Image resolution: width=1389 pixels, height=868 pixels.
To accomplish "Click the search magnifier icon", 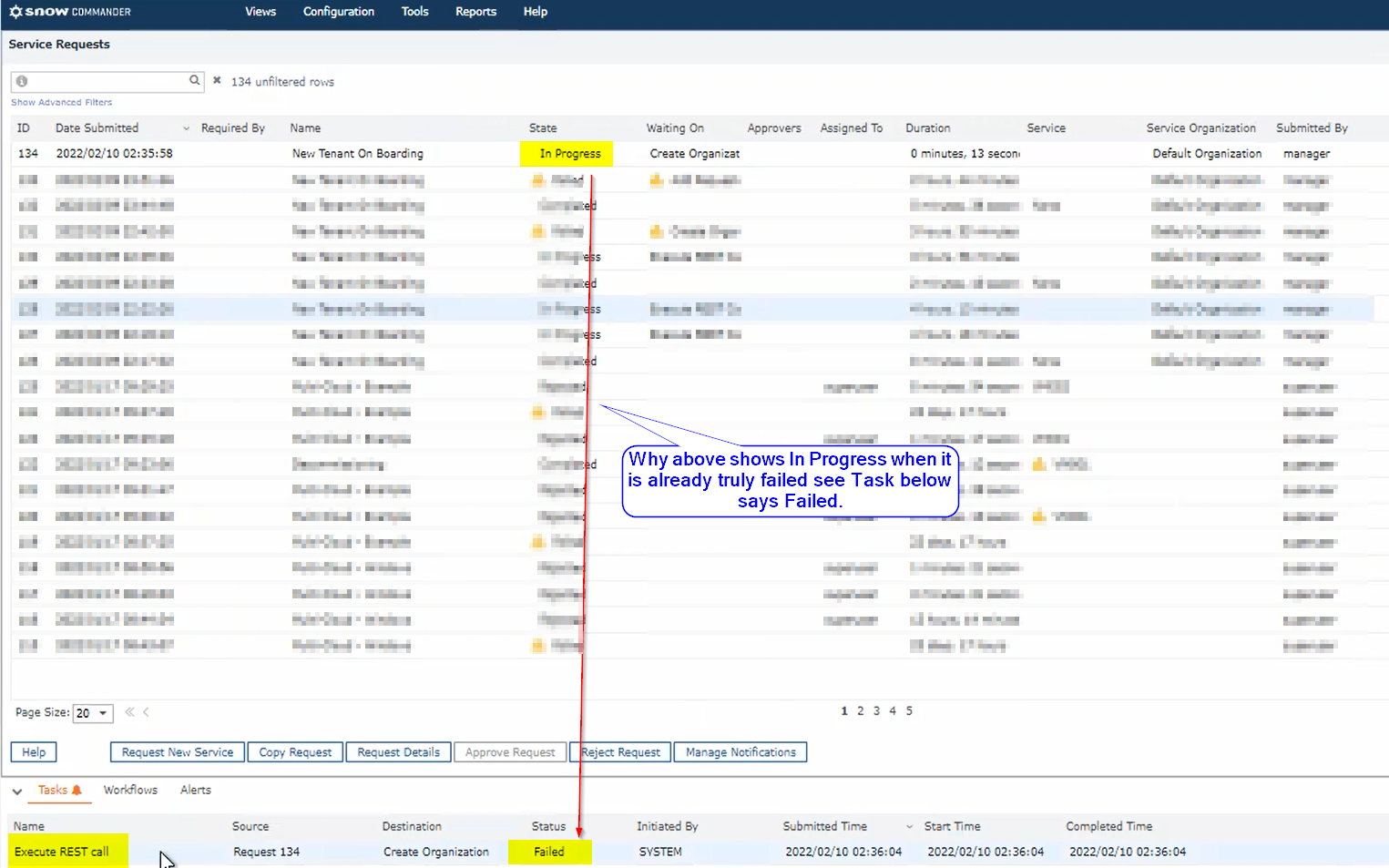I will pyautogui.click(x=194, y=80).
